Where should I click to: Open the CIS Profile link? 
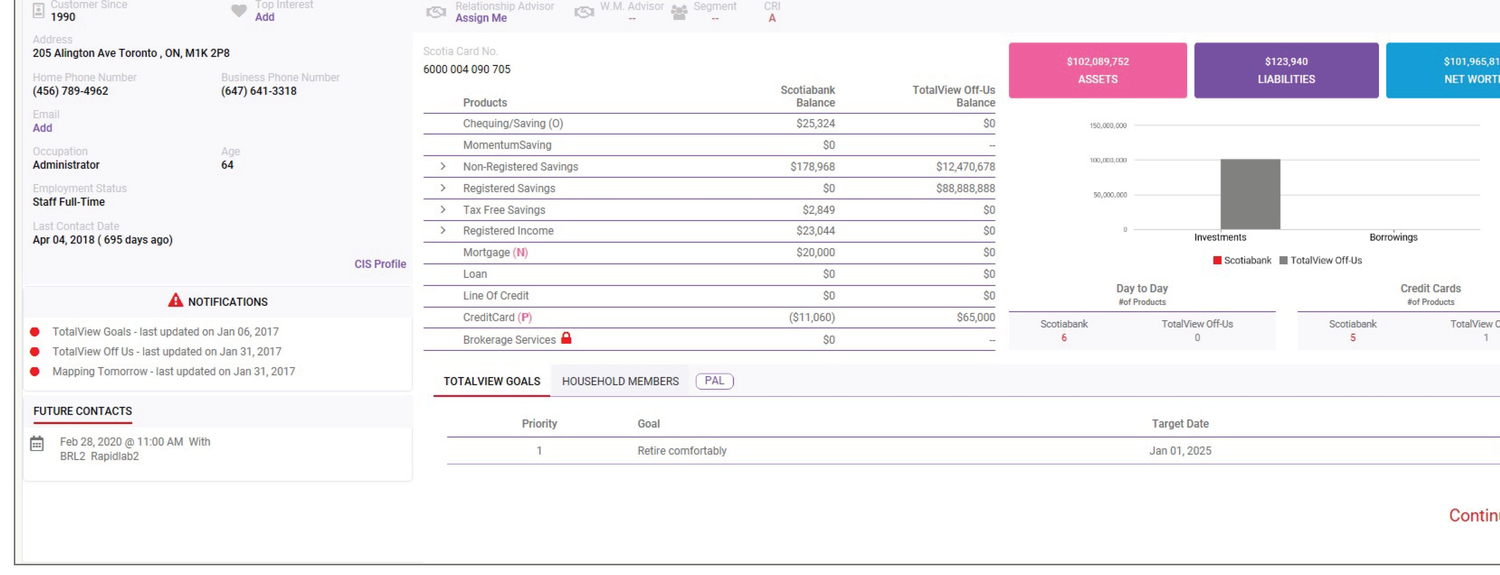click(x=380, y=264)
